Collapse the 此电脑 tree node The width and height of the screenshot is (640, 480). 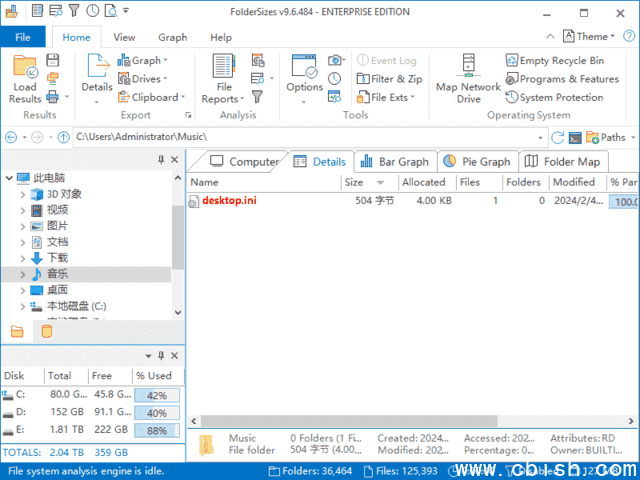tap(9, 178)
